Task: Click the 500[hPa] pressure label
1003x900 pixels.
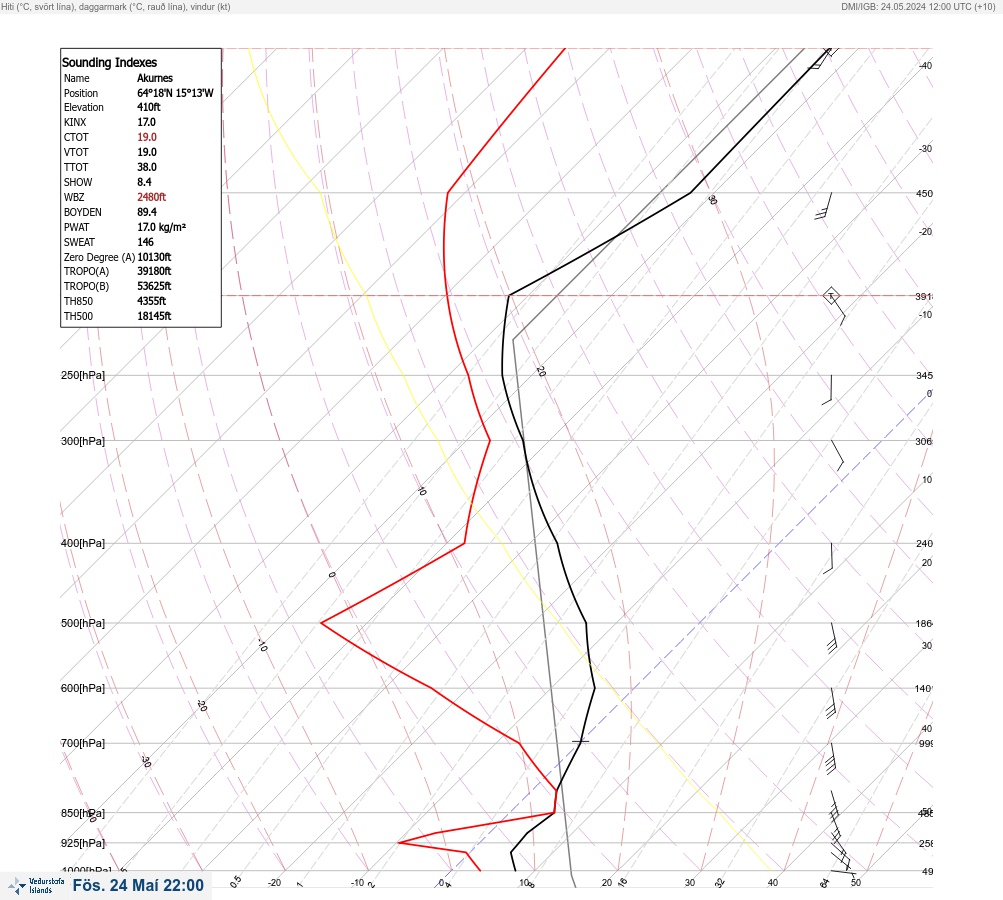Action: tap(83, 623)
